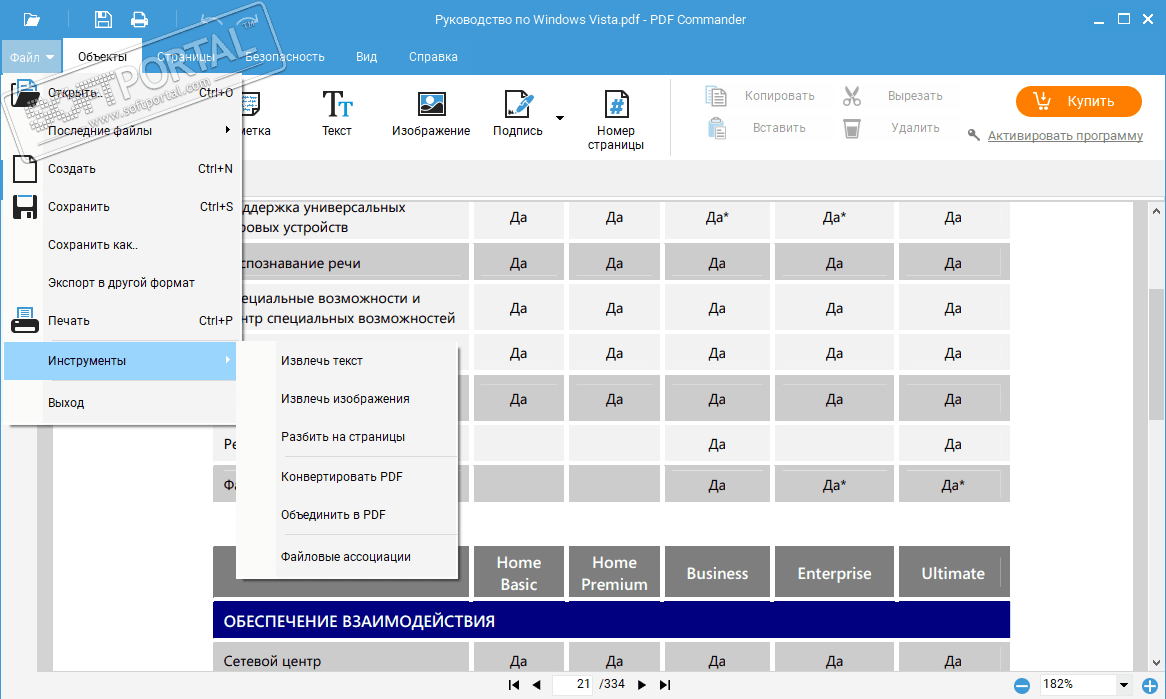The width and height of the screenshot is (1166, 699).
Task: Click the Печать printer icon in menu
Action: click(25, 320)
